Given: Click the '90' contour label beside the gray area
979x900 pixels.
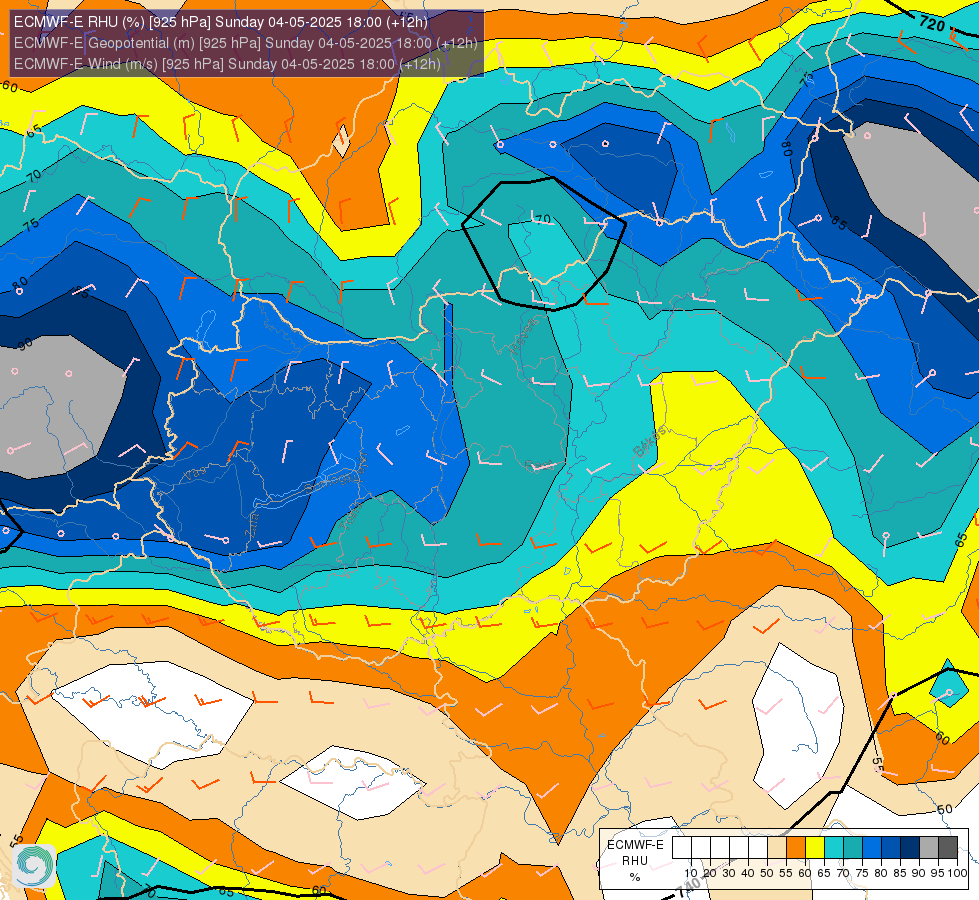Looking at the screenshot, I should [x=25, y=344].
